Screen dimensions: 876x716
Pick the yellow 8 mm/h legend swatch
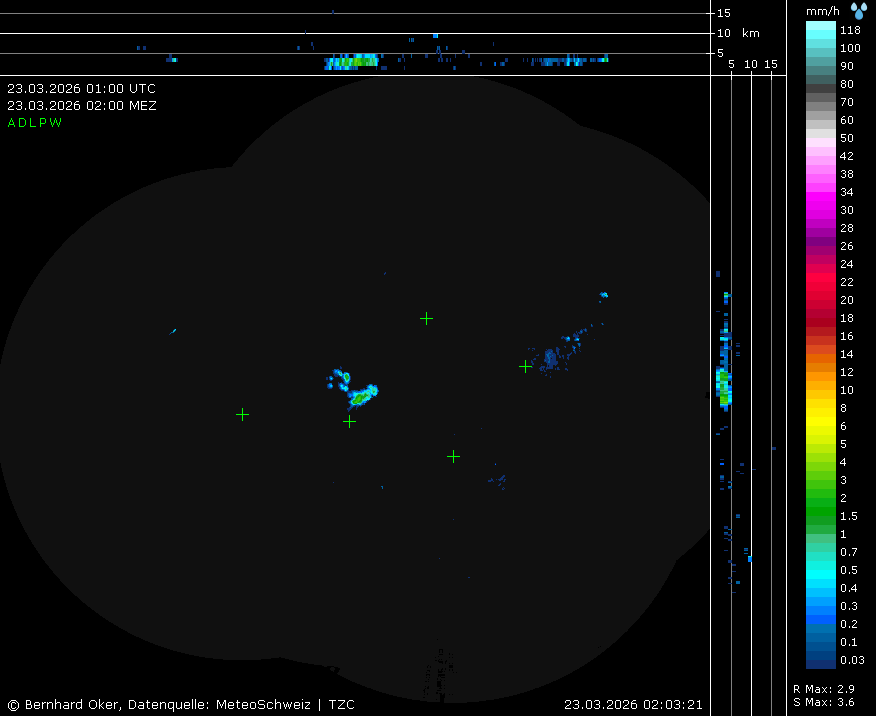pos(821,408)
